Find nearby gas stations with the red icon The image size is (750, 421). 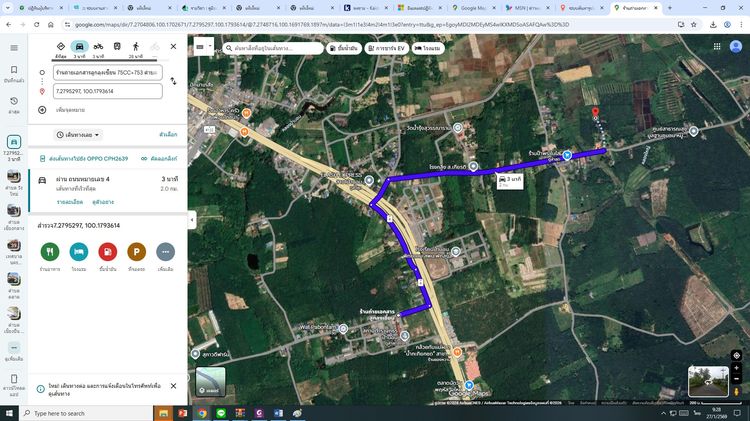[107, 252]
